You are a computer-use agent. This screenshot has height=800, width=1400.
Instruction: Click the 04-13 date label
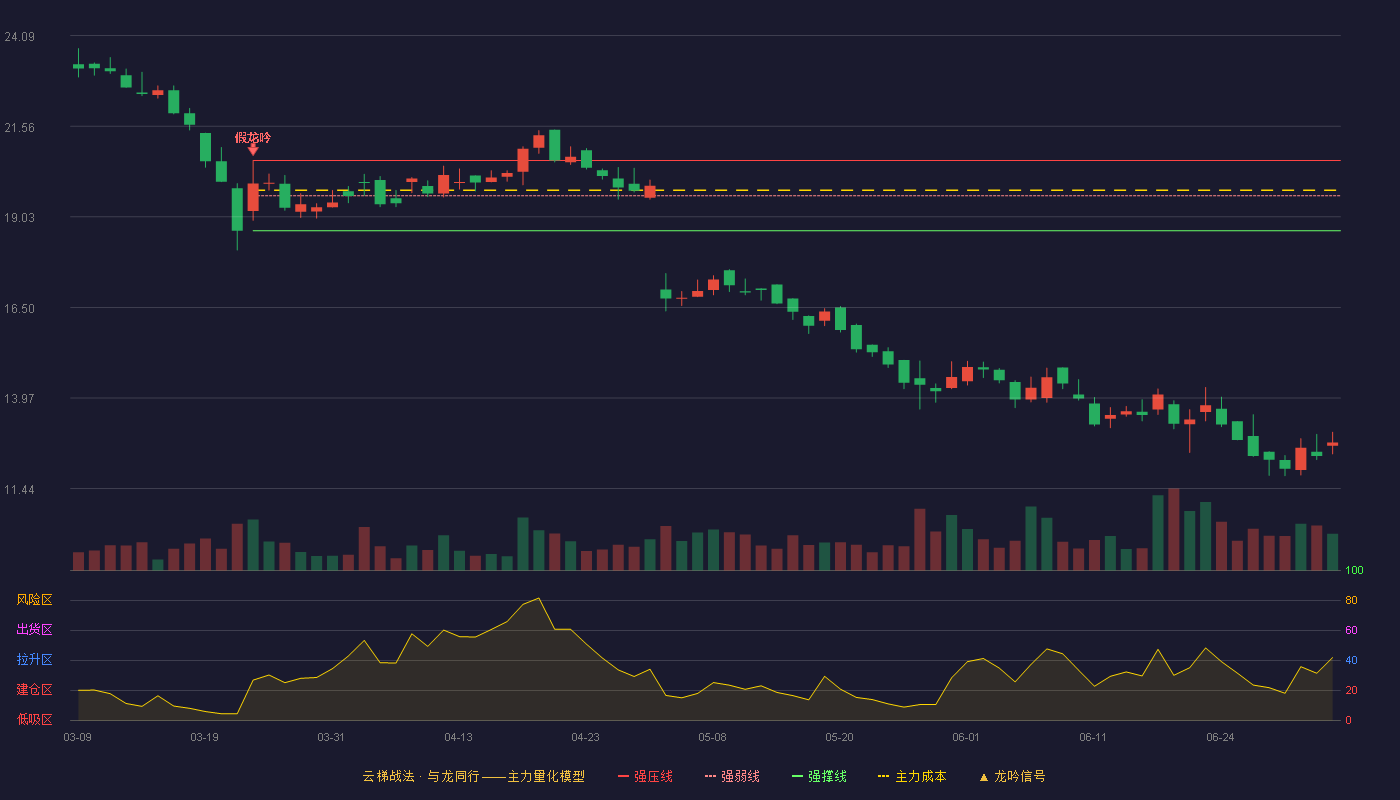459,737
